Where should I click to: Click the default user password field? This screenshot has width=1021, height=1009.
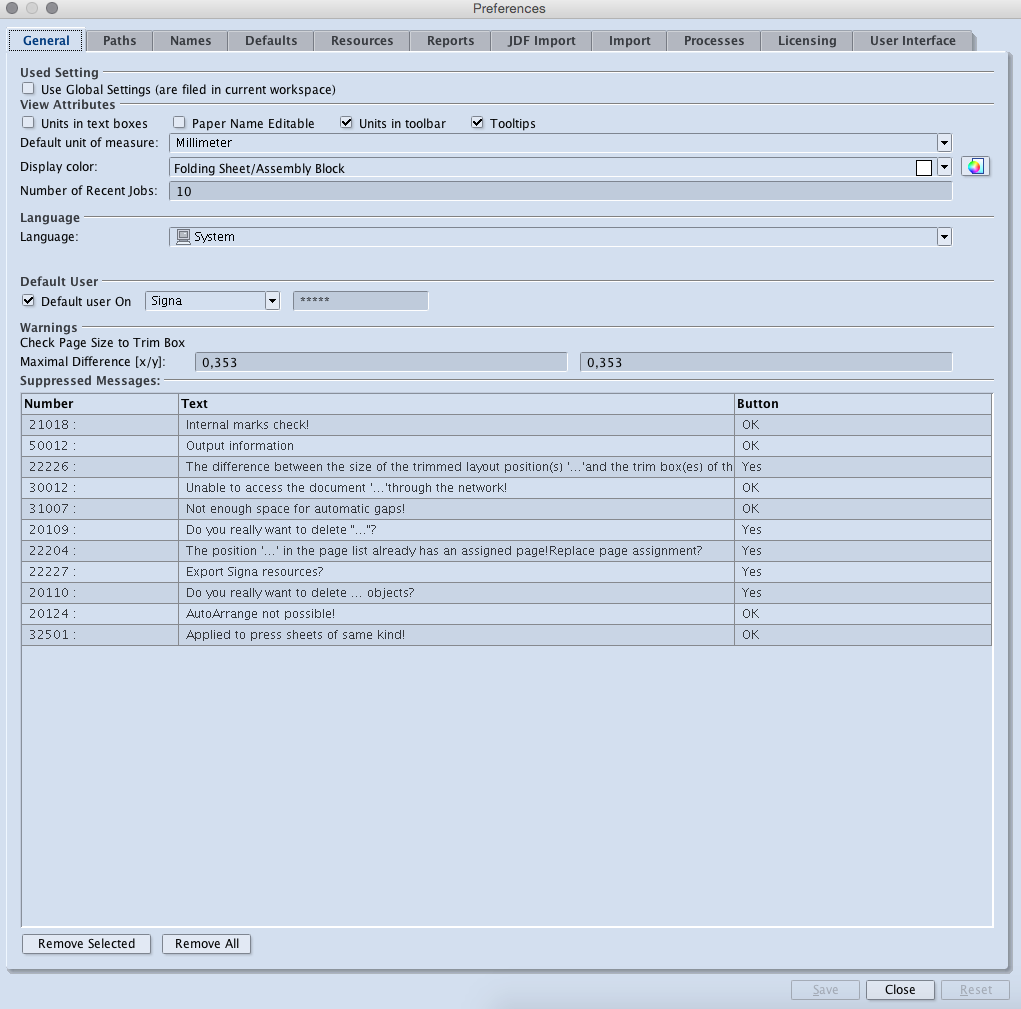(x=361, y=301)
